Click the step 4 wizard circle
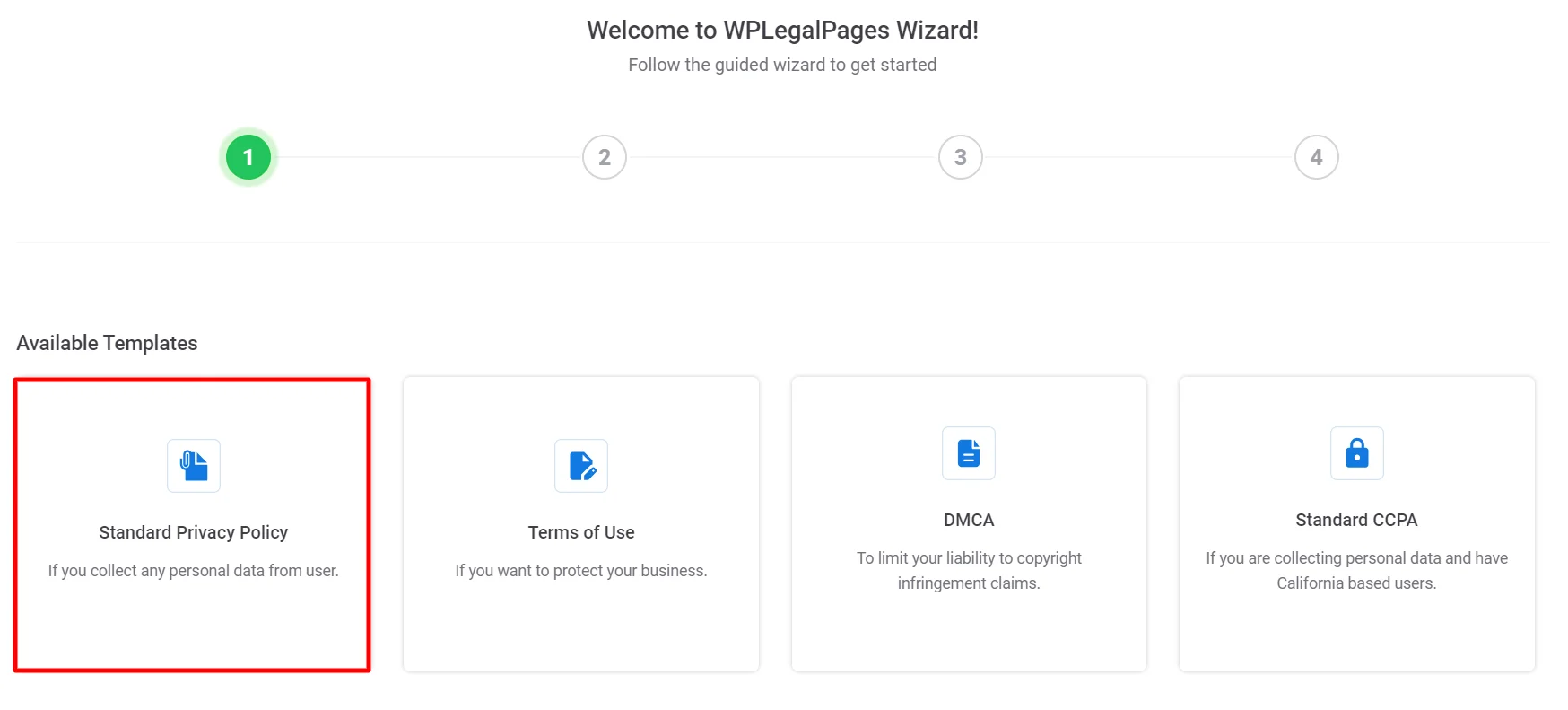Viewport: 1568px width, 710px height. click(x=1315, y=156)
